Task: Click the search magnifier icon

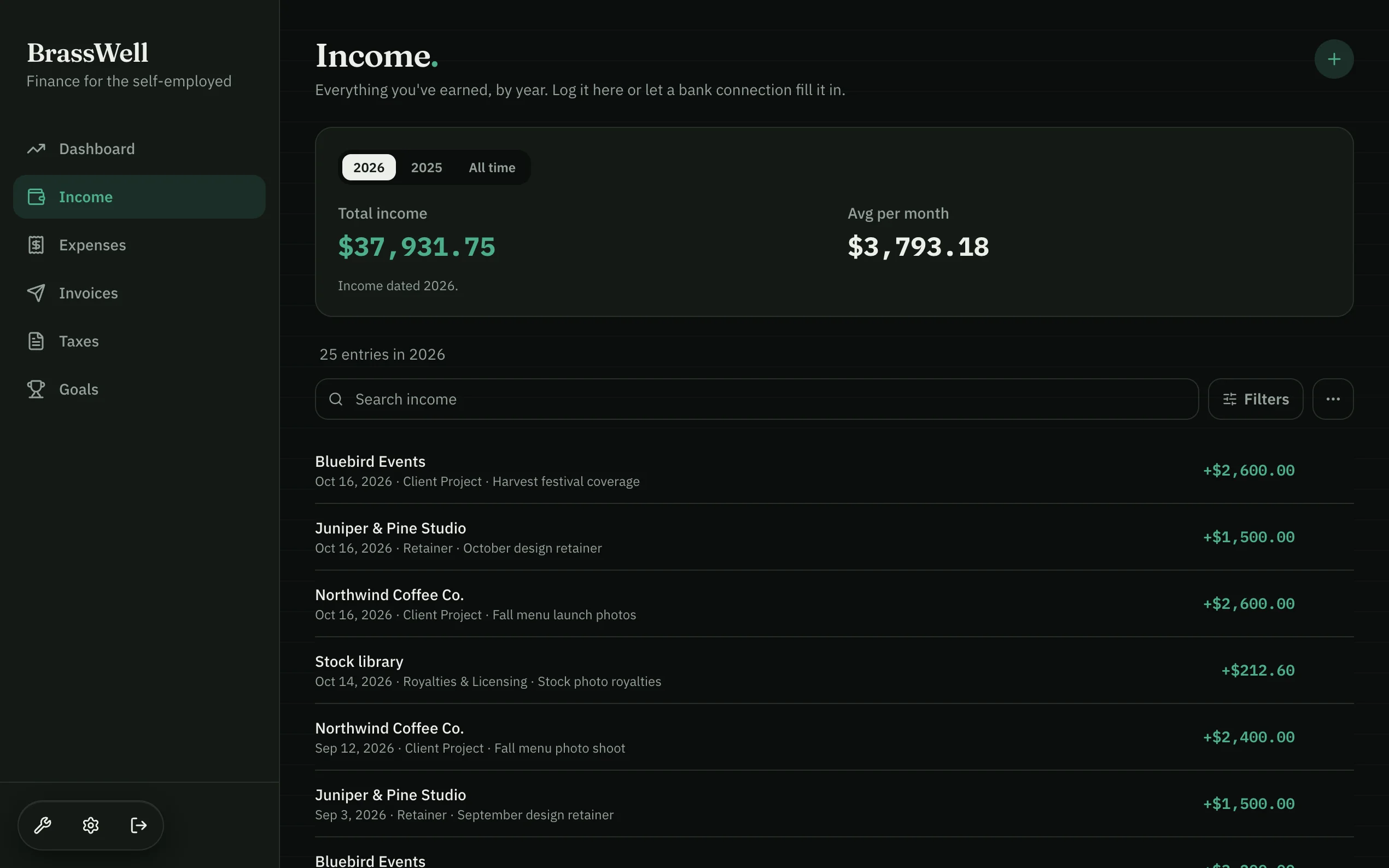Action: (x=336, y=399)
